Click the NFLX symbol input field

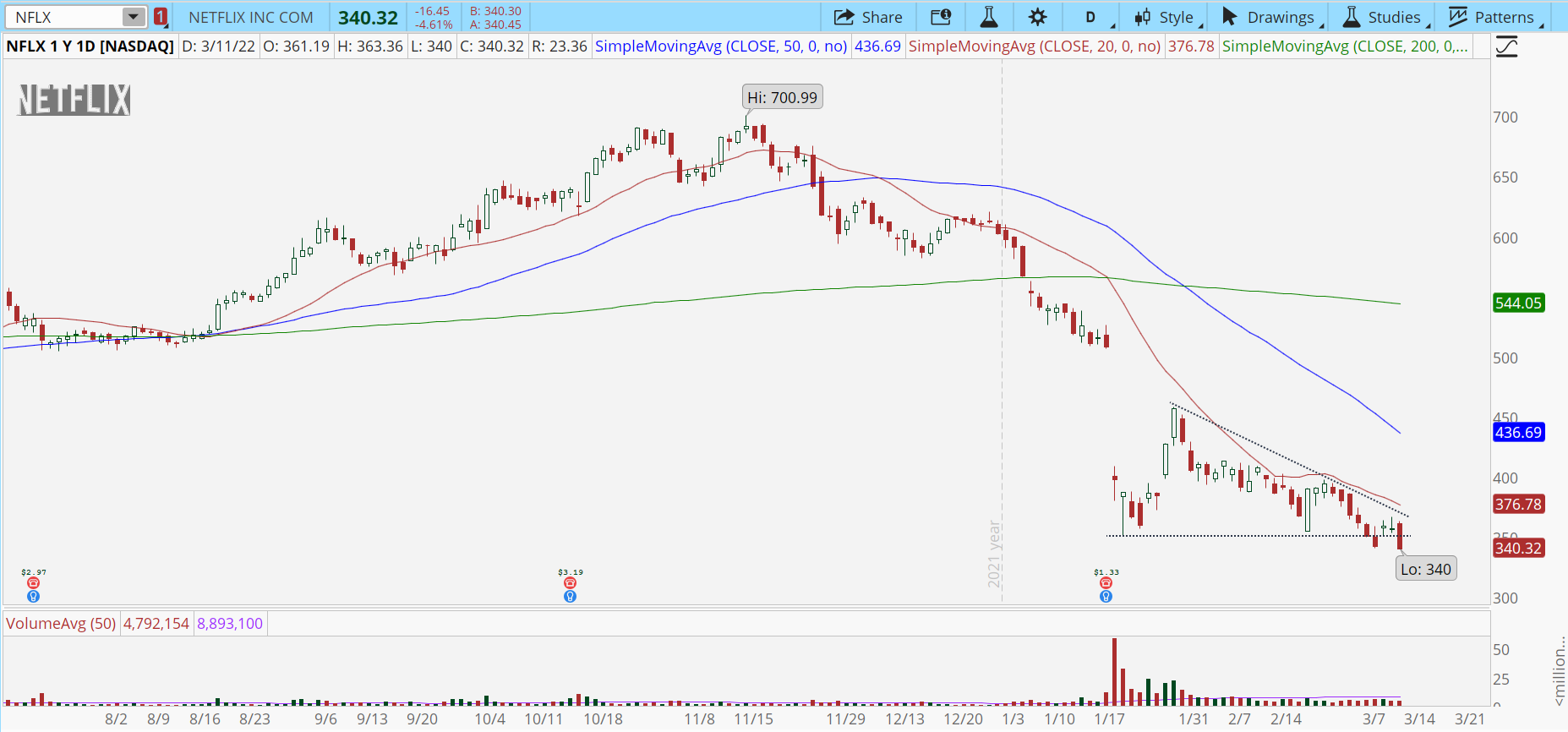(64, 17)
